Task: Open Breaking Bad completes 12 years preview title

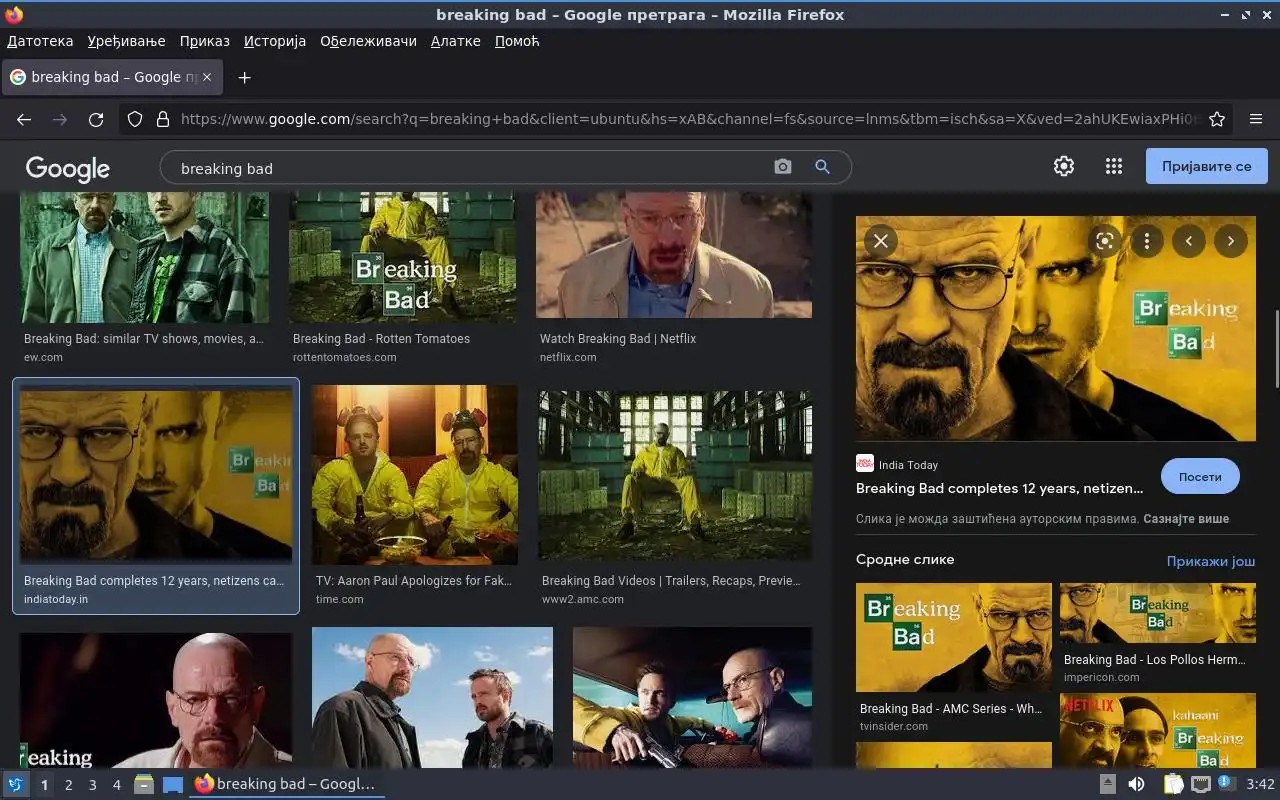Action: pyautogui.click(x=999, y=488)
